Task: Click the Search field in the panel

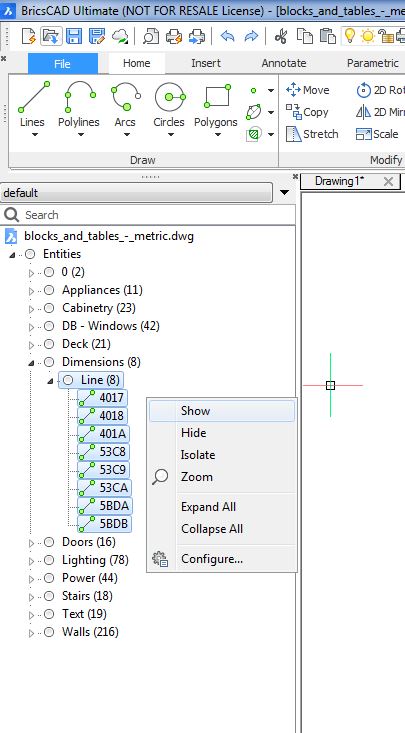Action: pyautogui.click(x=148, y=215)
